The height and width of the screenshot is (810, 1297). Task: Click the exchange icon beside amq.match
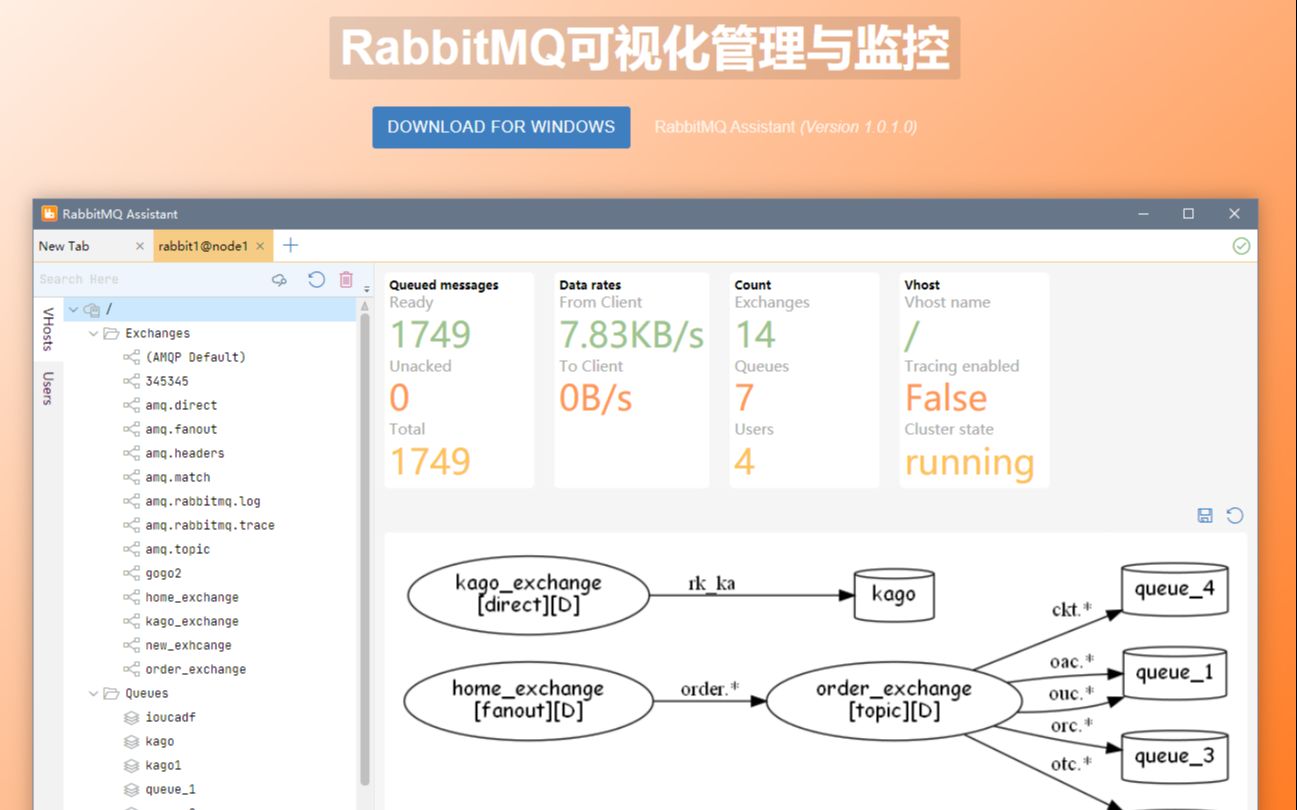[x=131, y=477]
